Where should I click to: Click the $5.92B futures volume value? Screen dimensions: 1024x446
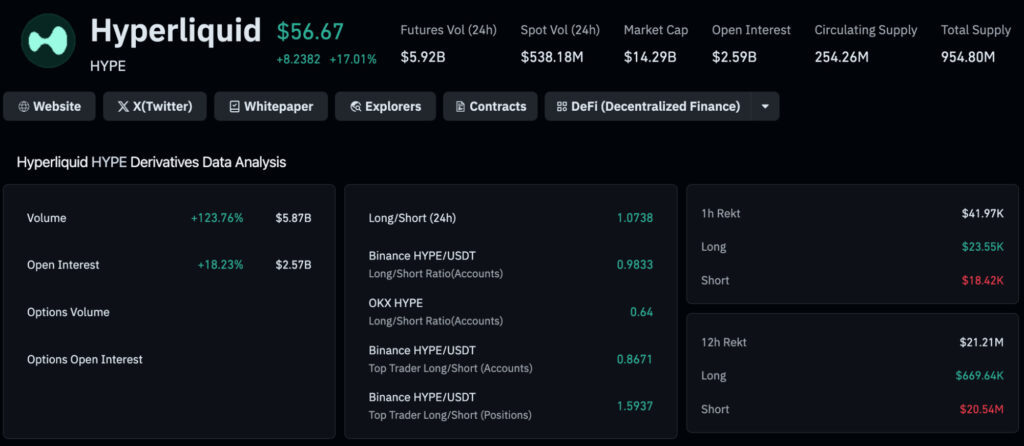coord(423,57)
